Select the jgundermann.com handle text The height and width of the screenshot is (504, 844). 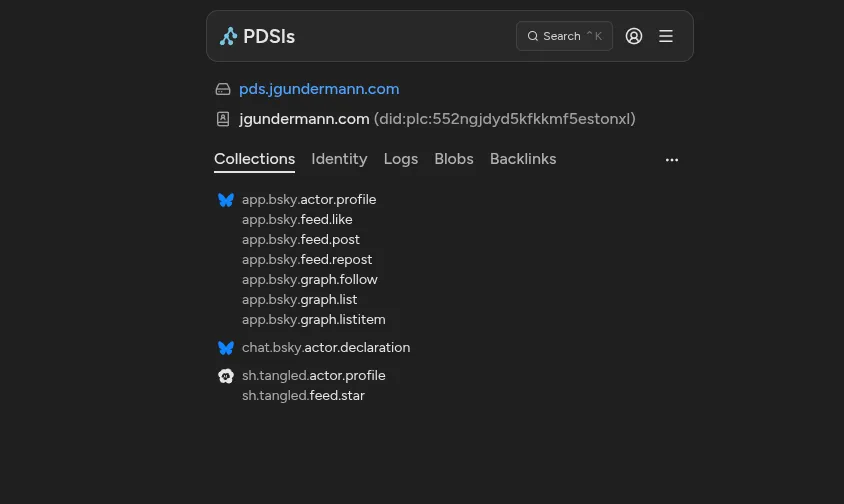tap(304, 119)
